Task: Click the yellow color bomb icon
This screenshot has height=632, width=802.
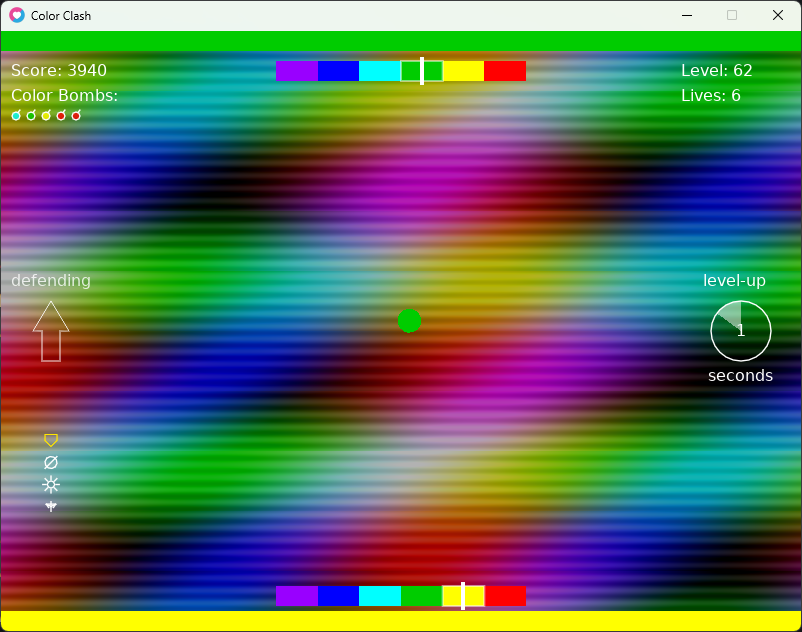Action: (x=46, y=116)
